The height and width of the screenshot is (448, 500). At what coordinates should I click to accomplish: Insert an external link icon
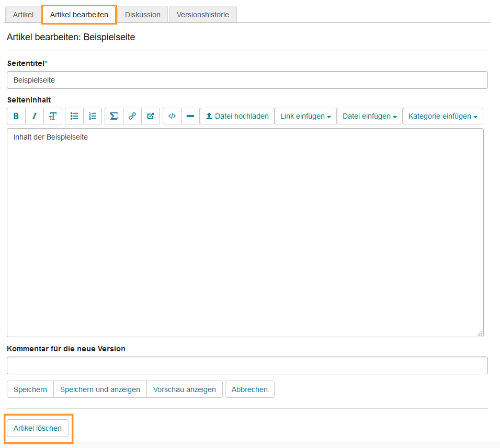coord(150,116)
